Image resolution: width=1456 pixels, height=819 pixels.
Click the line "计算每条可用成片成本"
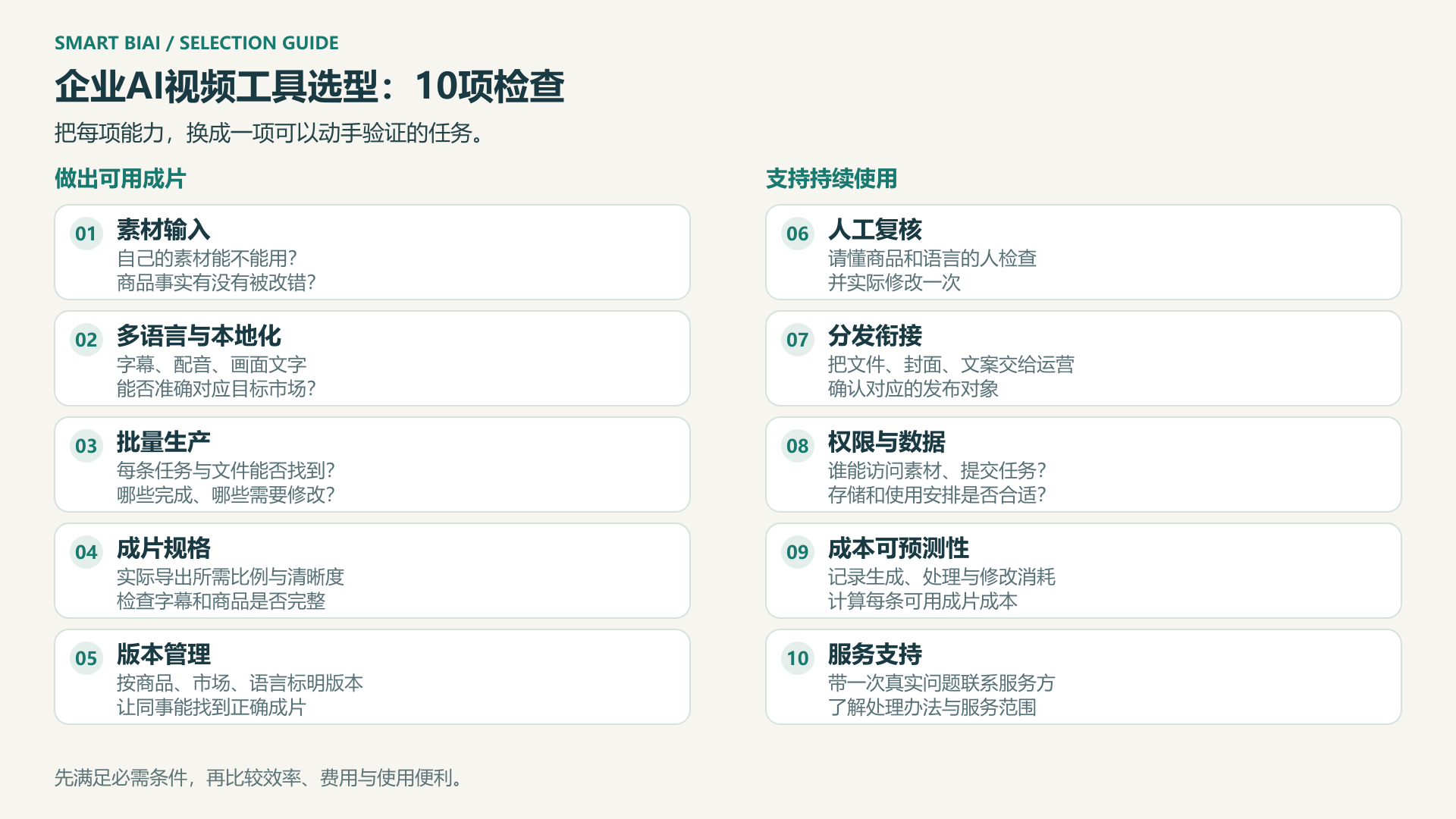coord(923,601)
